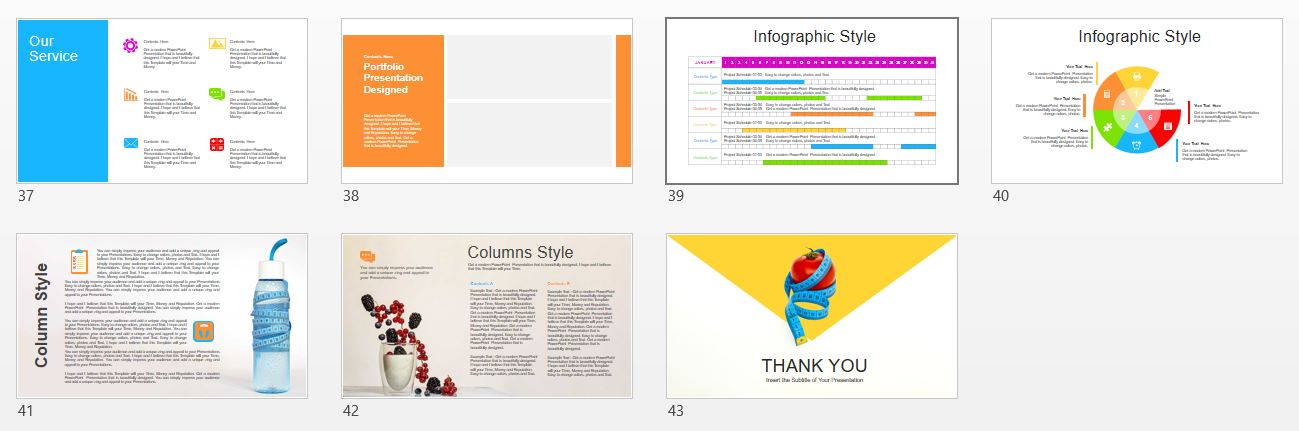Screen dimensions: 1299x431
Task: Select slide 40 Infographic Style pie chart thumbnail
Action: click(x=1137, y=101)
